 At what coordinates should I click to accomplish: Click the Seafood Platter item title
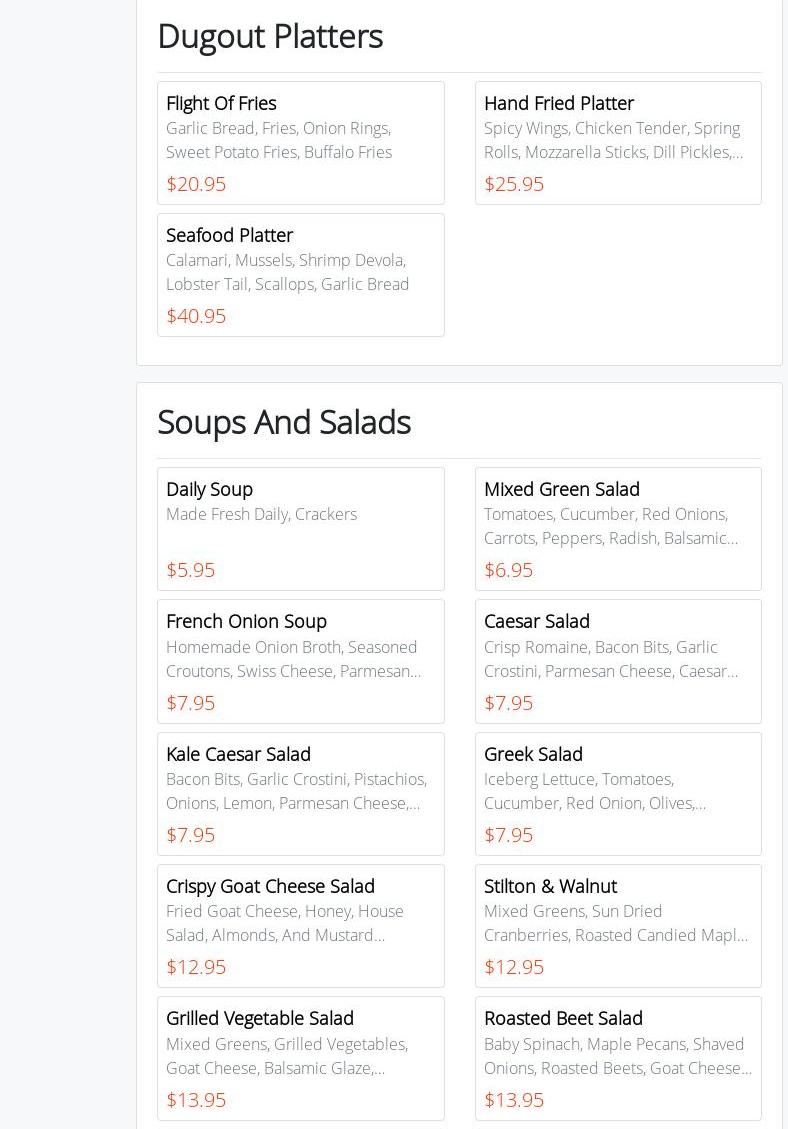coord(229,235)
